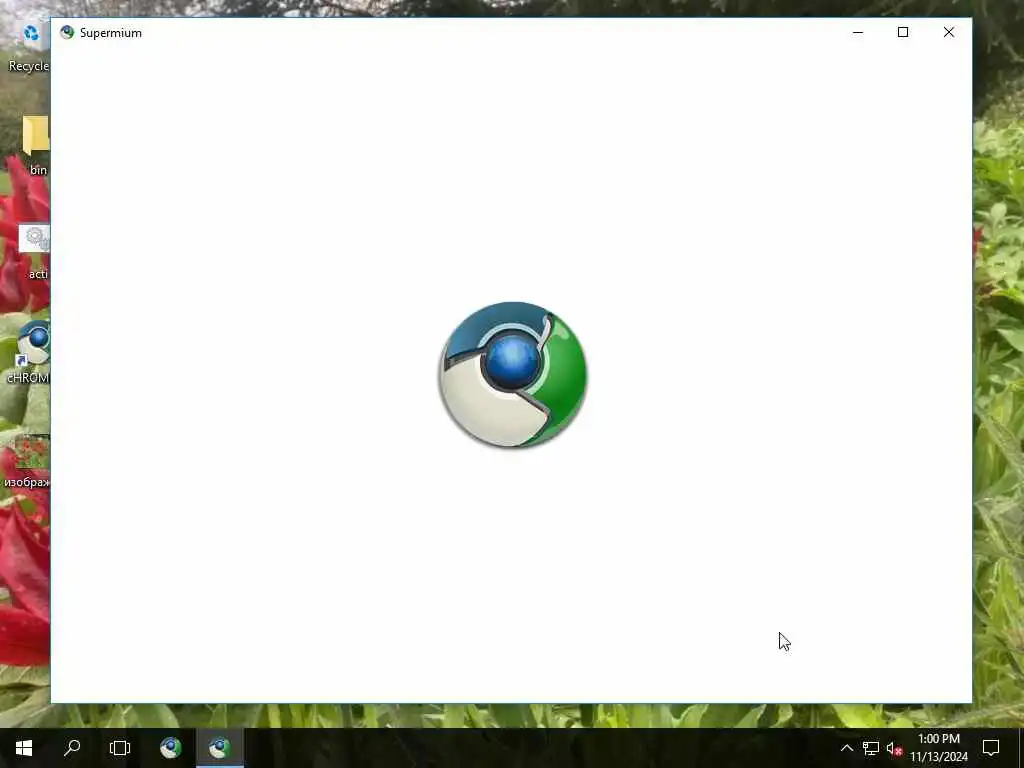Open network status tray icon

(x=871, y=748)
